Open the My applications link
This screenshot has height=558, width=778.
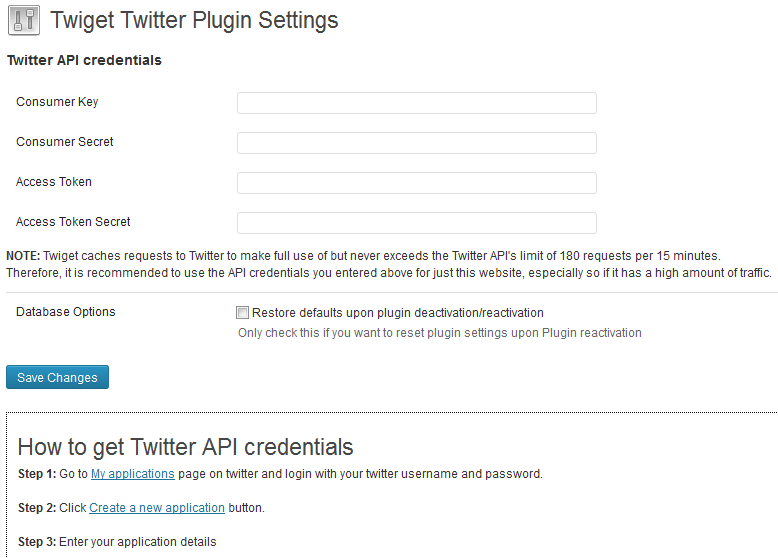[x=132, y=474]
